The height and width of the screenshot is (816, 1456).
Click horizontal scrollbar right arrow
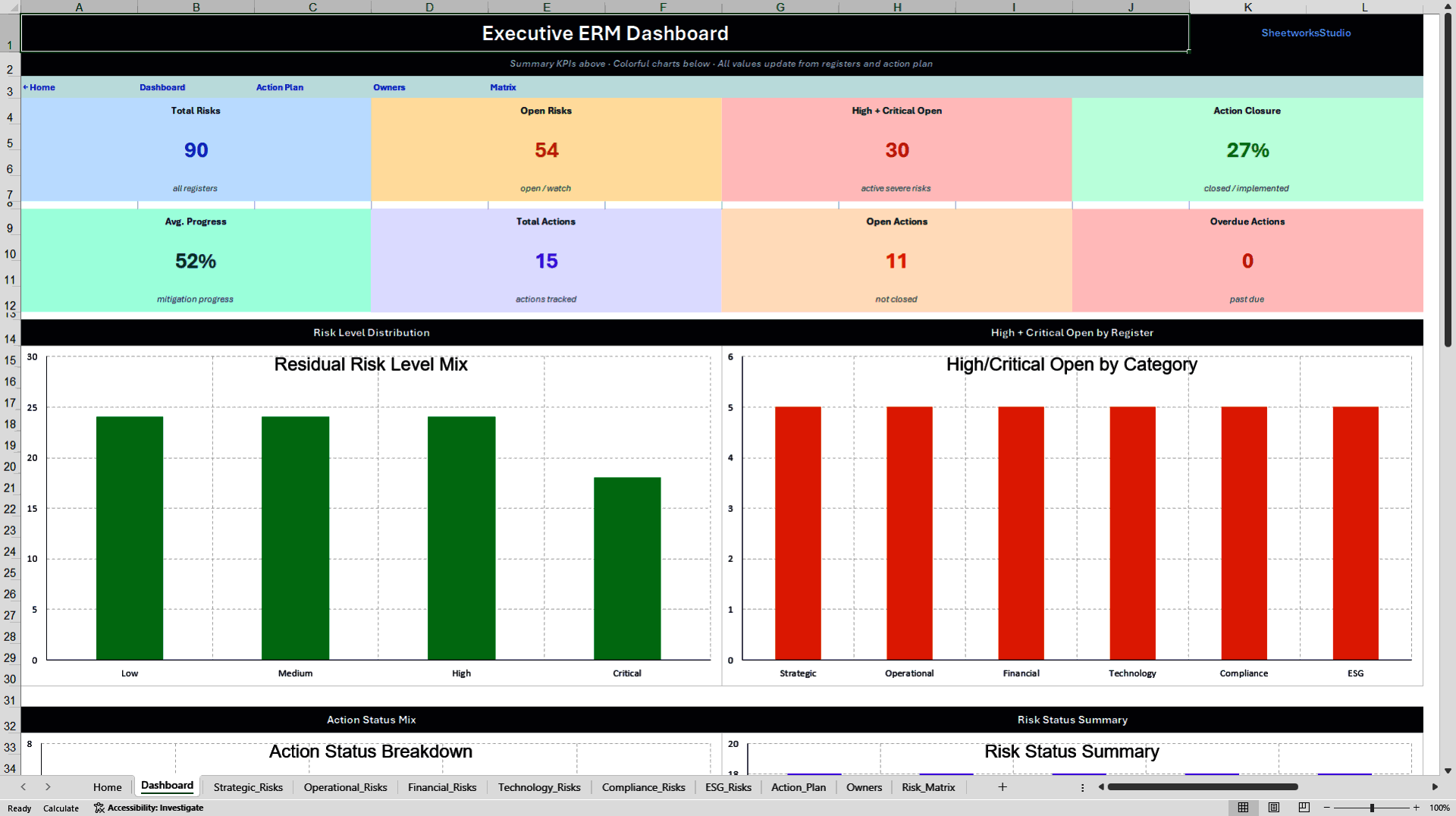pyautogui.click(x=1435, y=787)
